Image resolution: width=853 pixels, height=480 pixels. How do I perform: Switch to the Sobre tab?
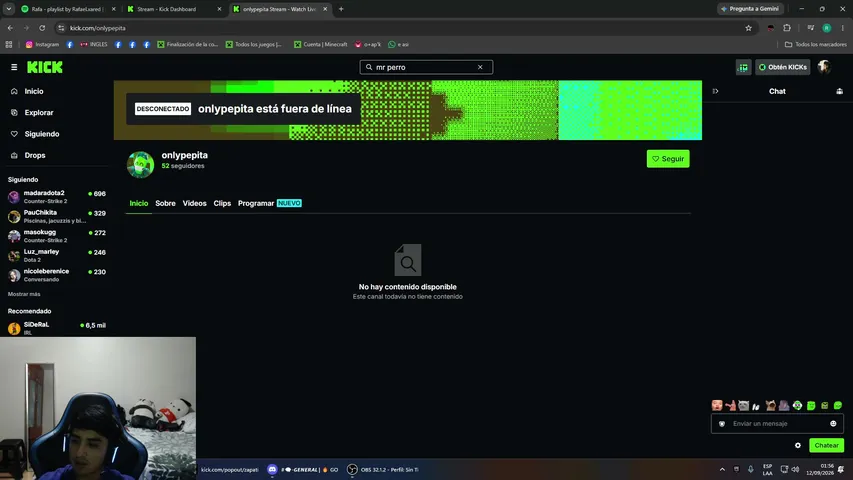165,203
